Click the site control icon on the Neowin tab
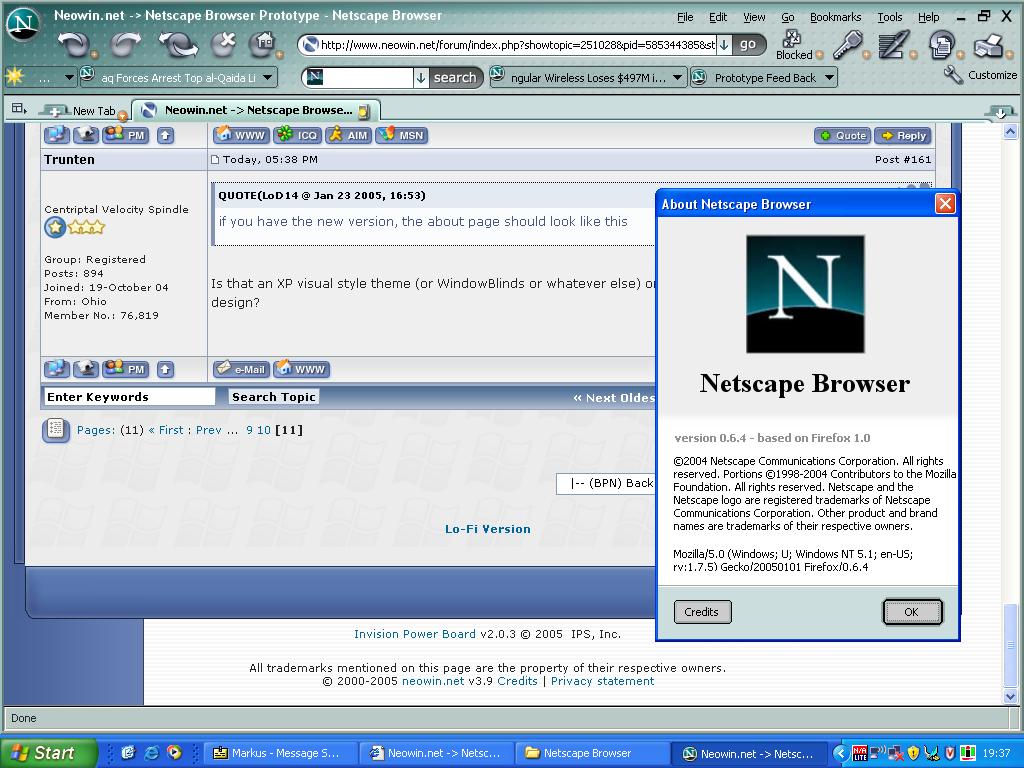1024x768 pixels. pyautogui.click(x=364, y=111)
